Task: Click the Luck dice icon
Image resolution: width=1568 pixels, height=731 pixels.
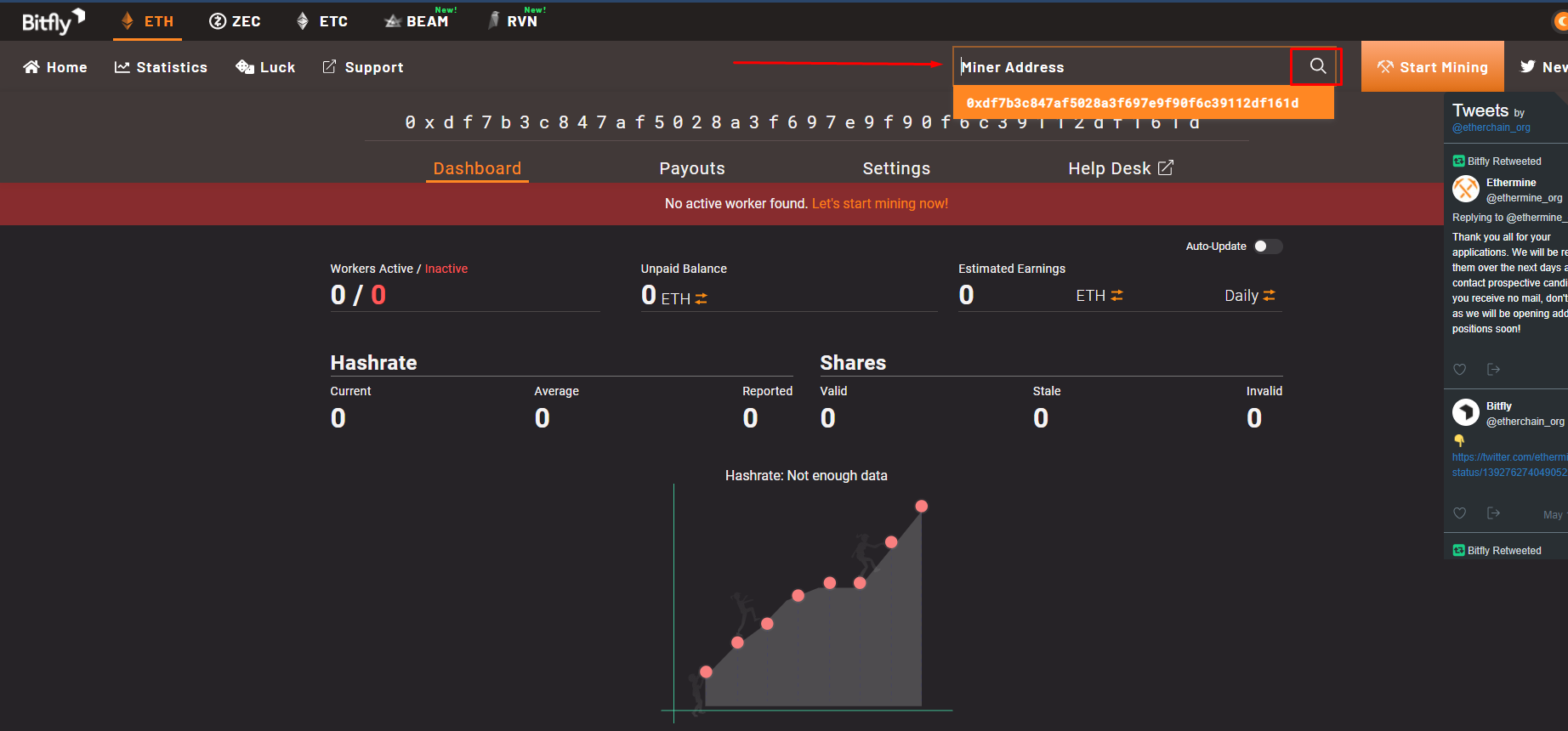Action: coord(245,67)
